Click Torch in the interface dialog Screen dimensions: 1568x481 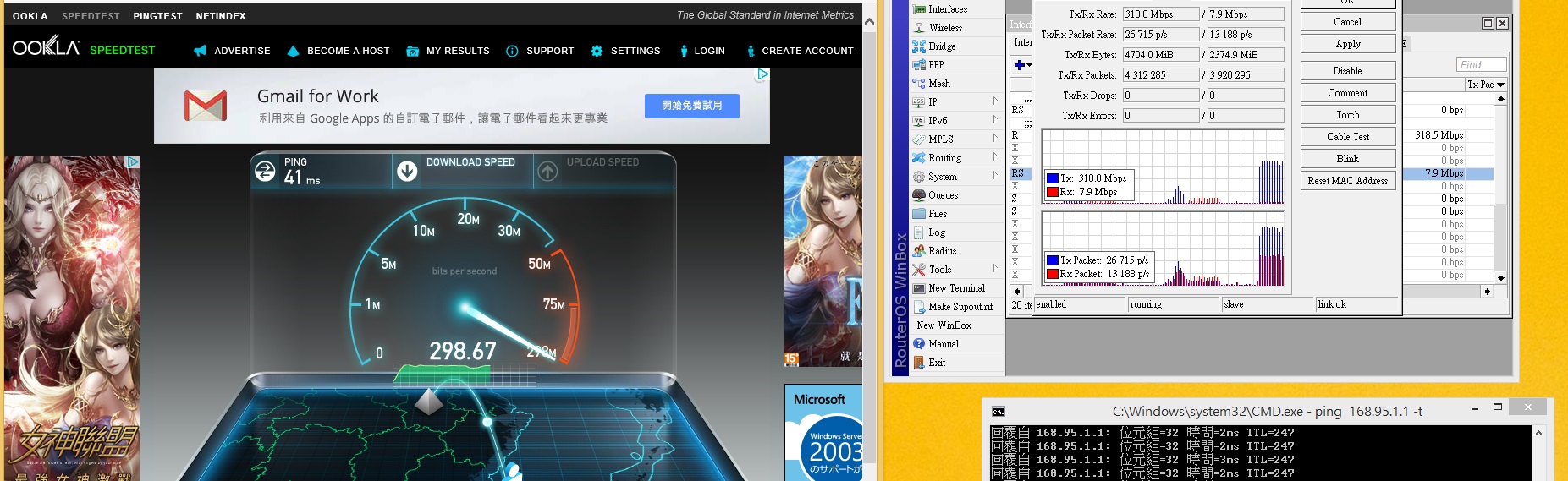1348,115
